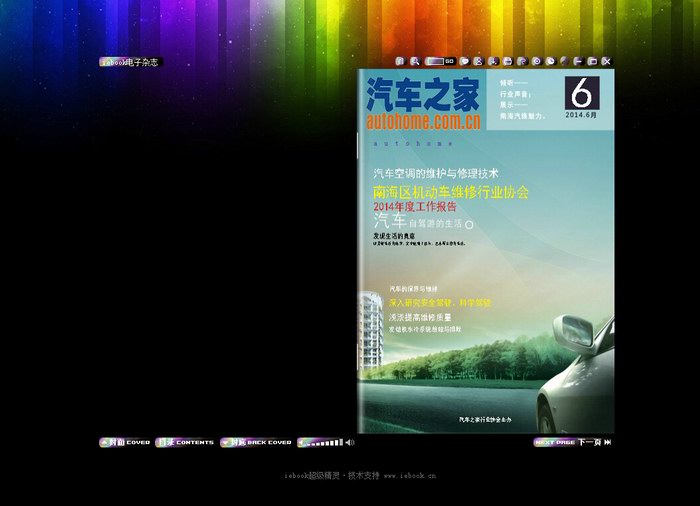
Task: Click the printer icon in toolbar
Action: point(508,62)
